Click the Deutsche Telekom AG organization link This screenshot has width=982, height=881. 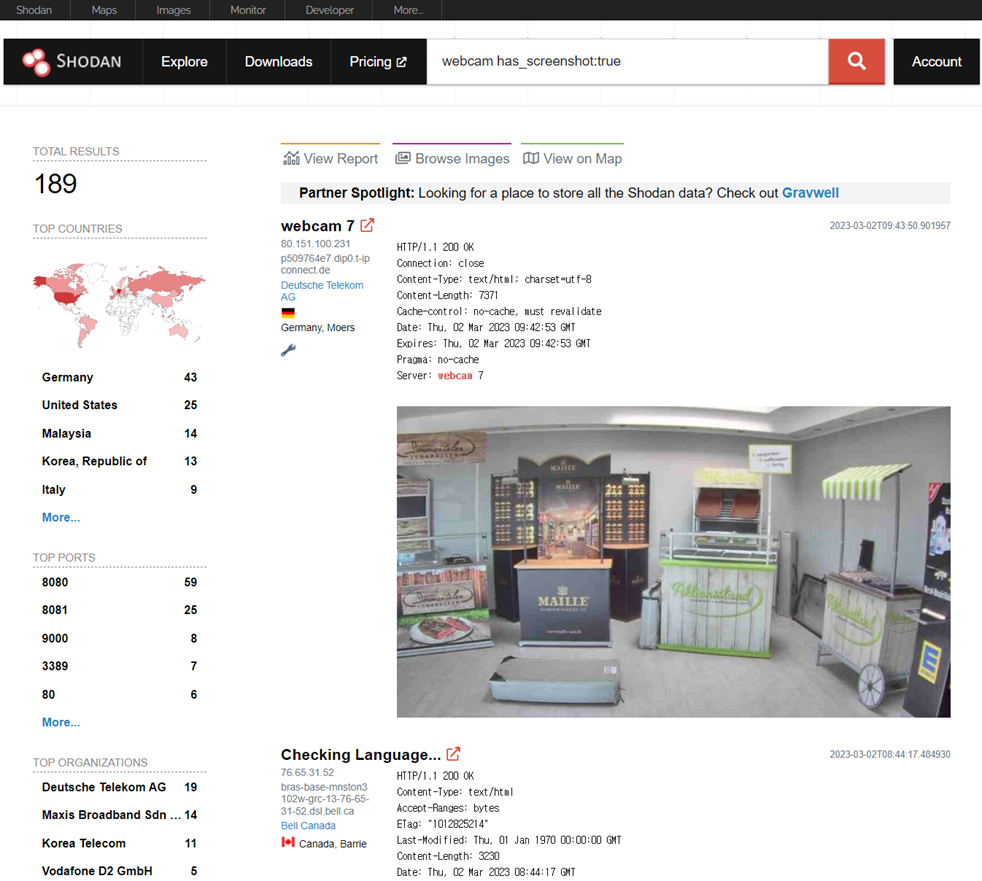click(x=322, y=291)
